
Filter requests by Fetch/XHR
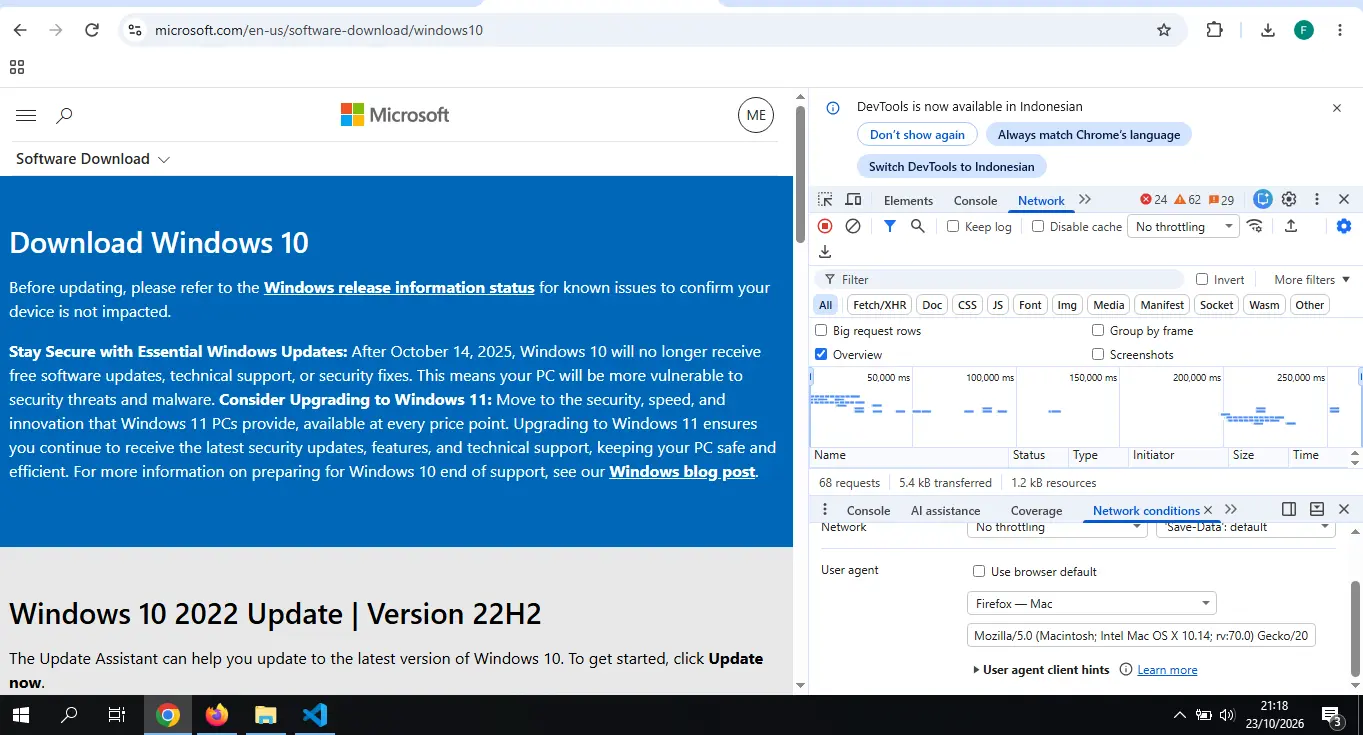click(880, 305)
